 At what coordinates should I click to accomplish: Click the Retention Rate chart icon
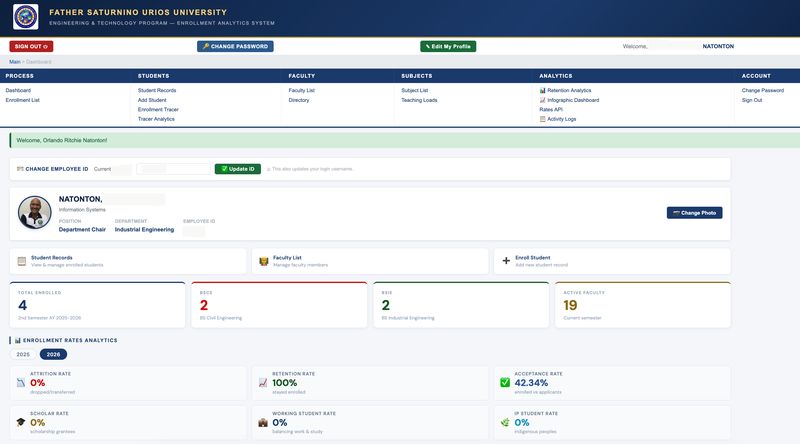[263, 383]
